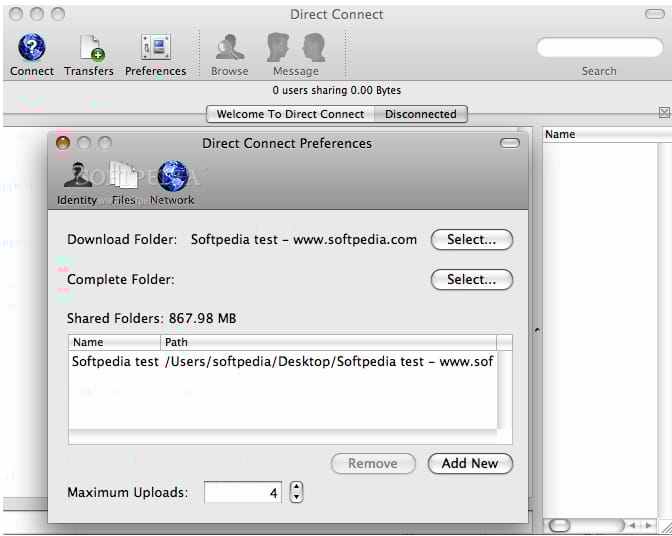Click the Path column header

(x=328, y=342)
